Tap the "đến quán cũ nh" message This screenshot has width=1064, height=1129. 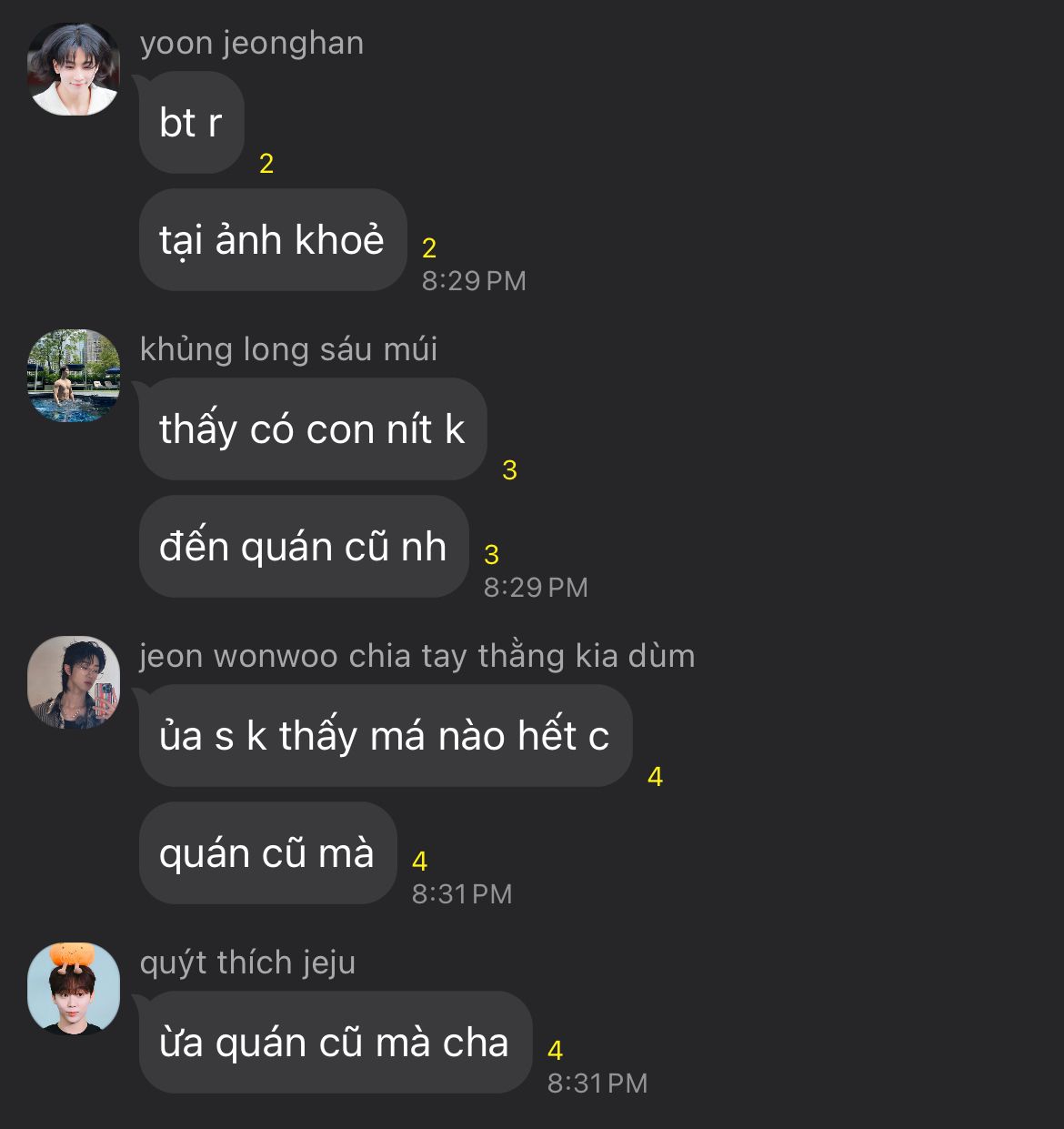point(304,547)
